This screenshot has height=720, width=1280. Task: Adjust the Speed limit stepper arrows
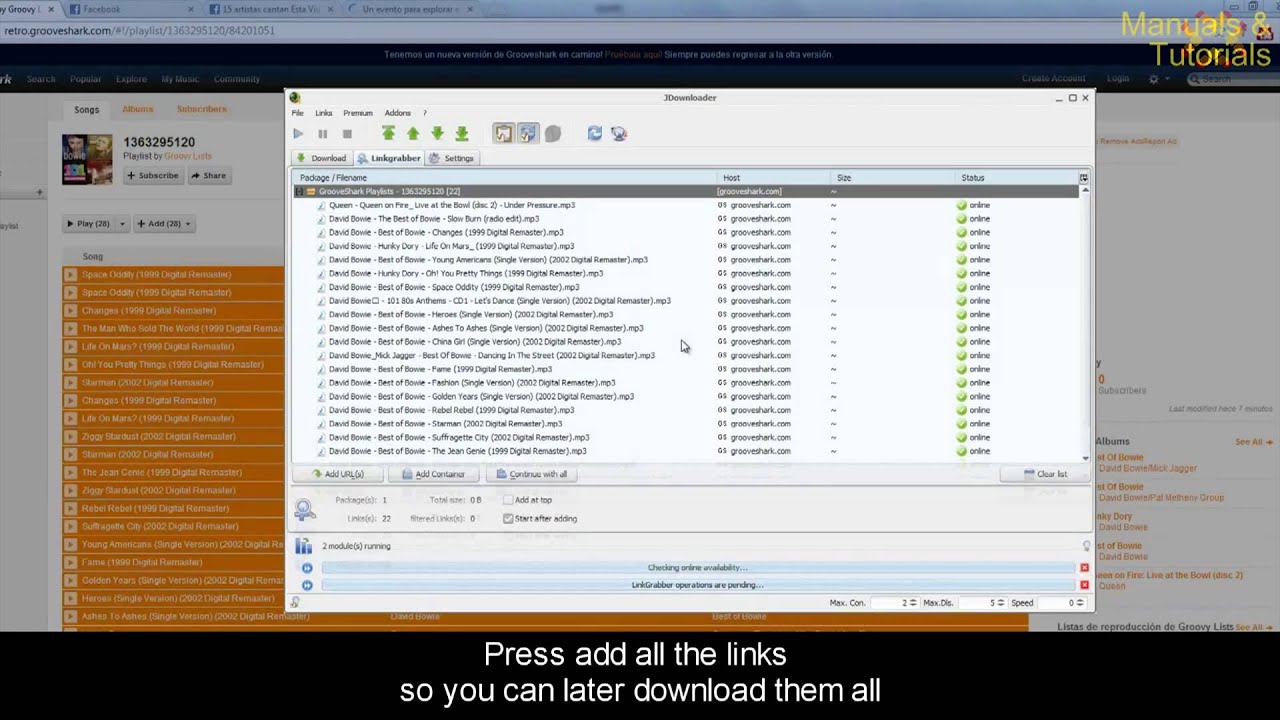1079,603
